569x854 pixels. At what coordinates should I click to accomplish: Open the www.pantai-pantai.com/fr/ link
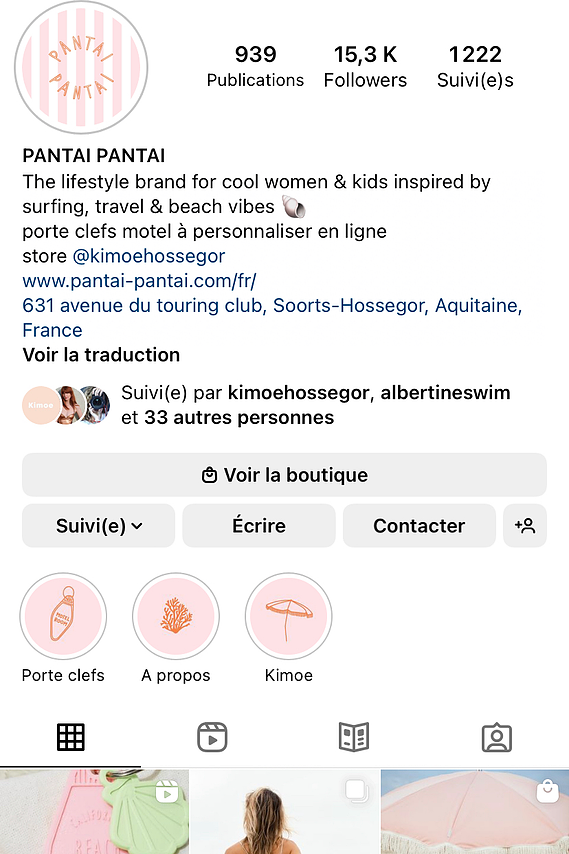139,281
